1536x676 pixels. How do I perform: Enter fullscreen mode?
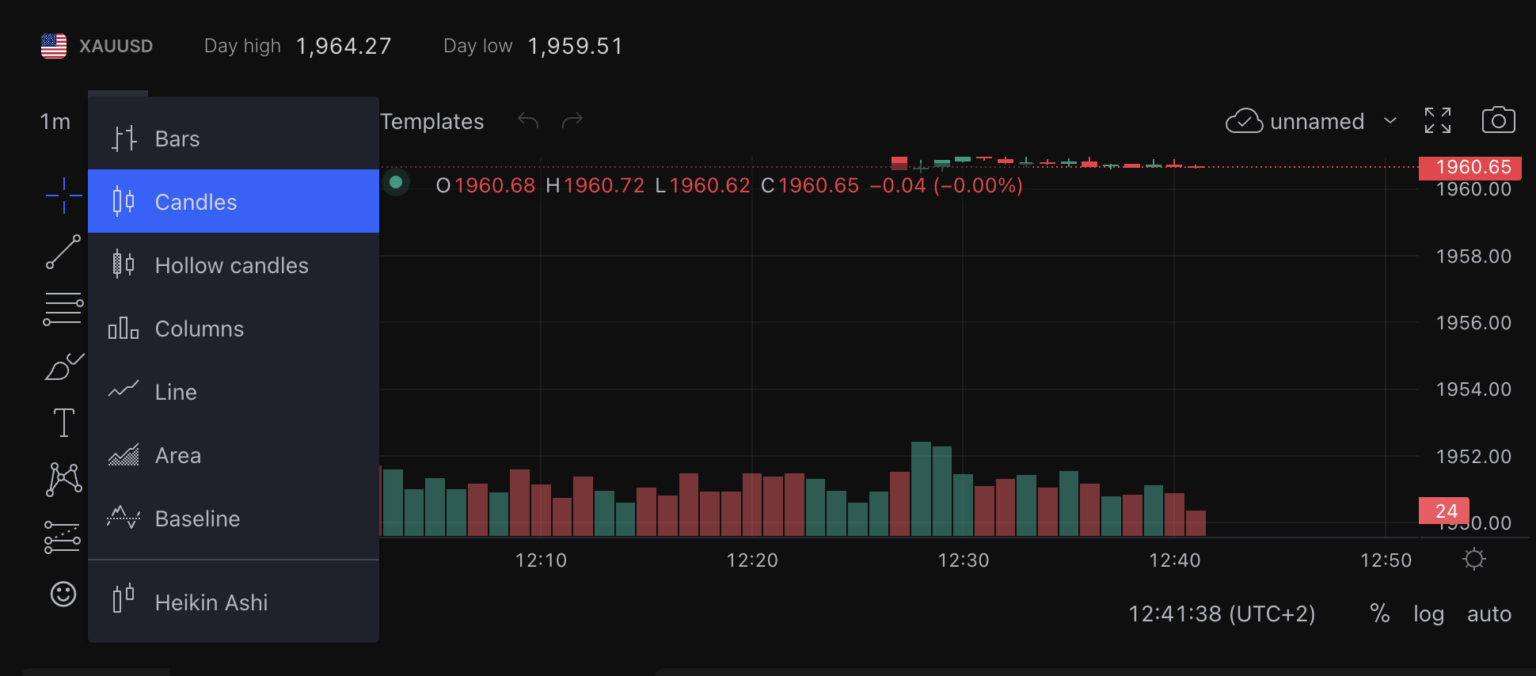(1437, 120)
